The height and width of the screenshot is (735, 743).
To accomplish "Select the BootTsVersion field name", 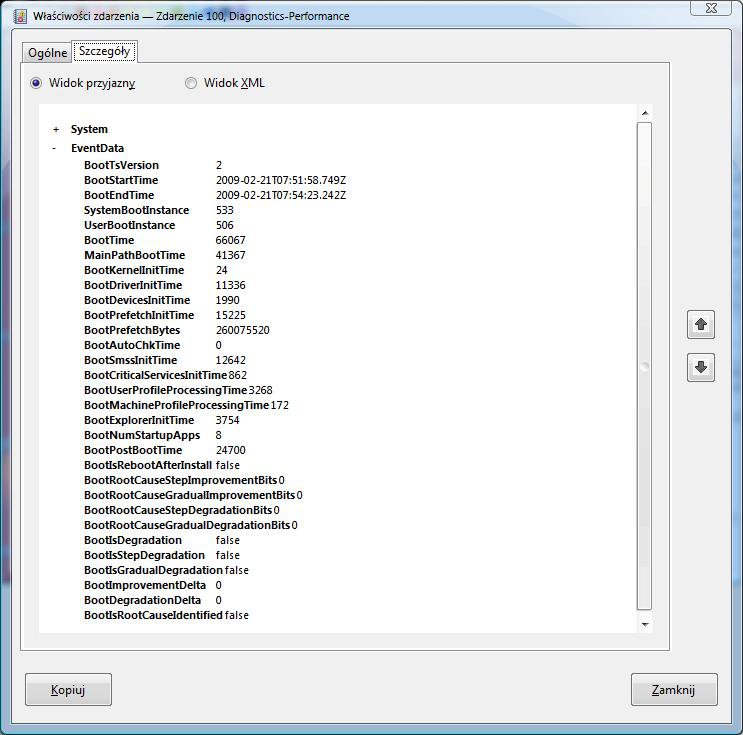I will tap(121, 165).
